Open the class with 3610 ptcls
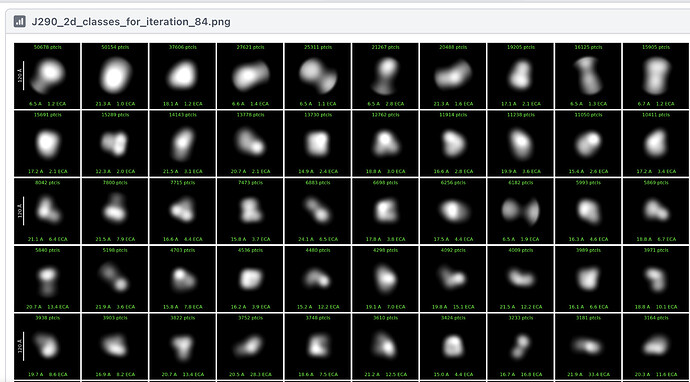The height and width of the screenshot is (382, 690). click(x=385, y=346)
